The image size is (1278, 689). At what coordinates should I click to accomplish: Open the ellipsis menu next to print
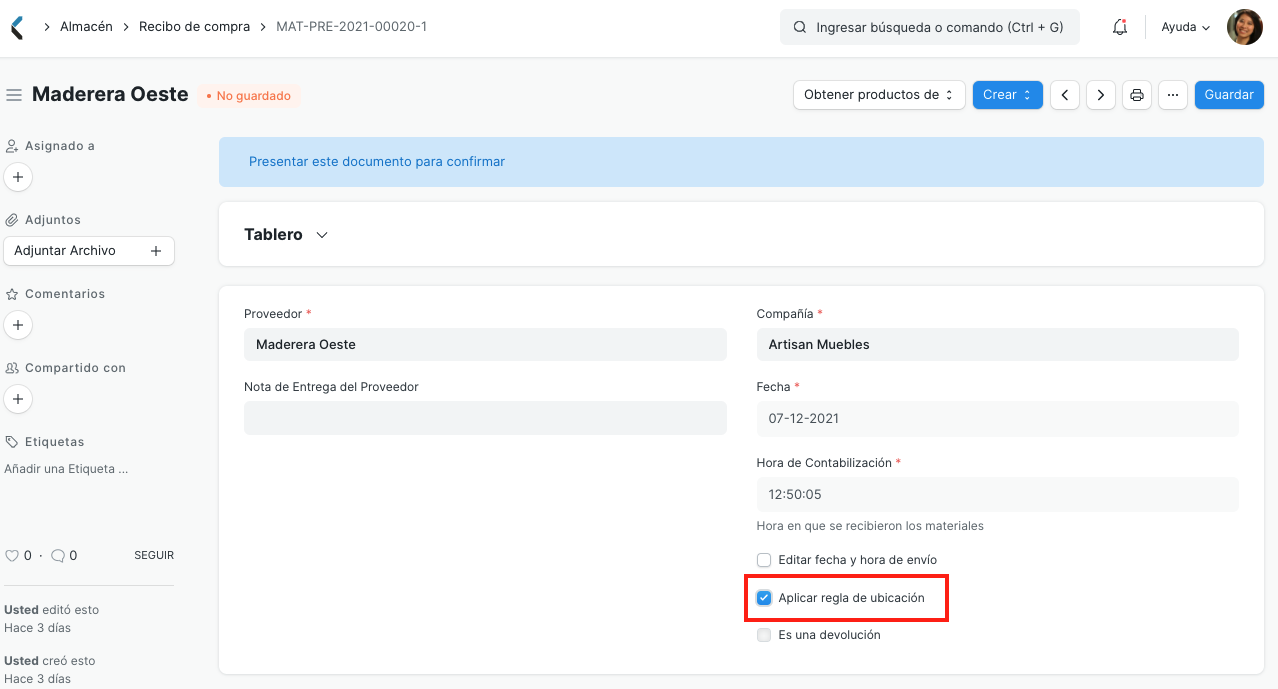(1172, 94)
